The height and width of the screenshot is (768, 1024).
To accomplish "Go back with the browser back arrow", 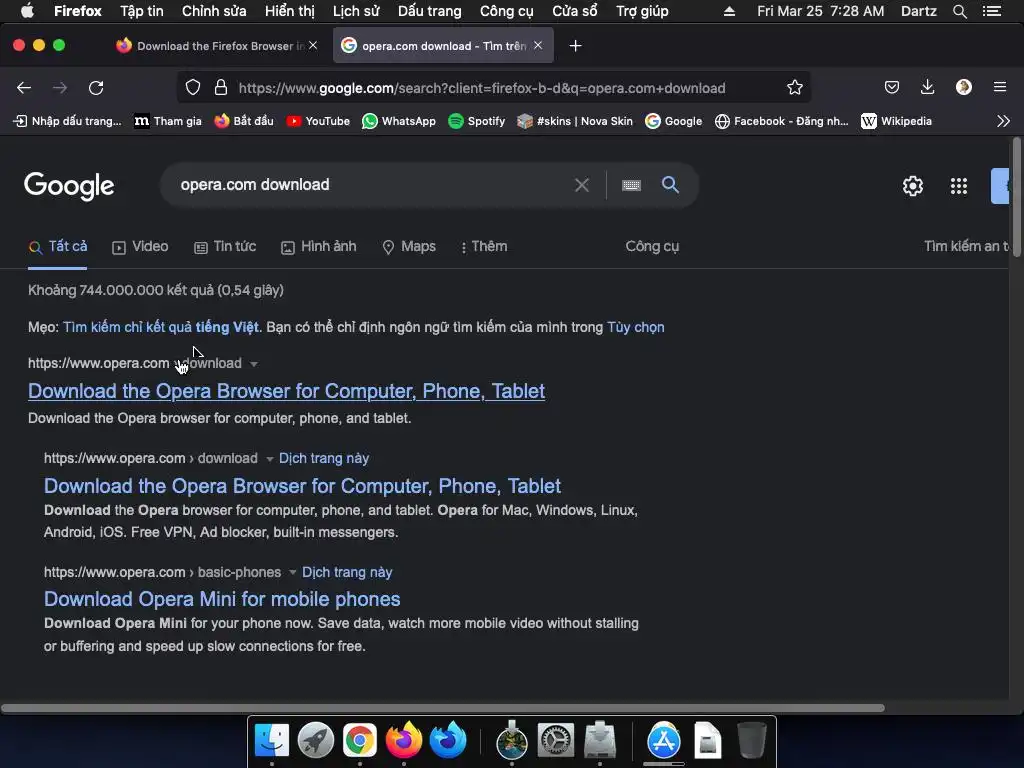I will pos(24,88).
